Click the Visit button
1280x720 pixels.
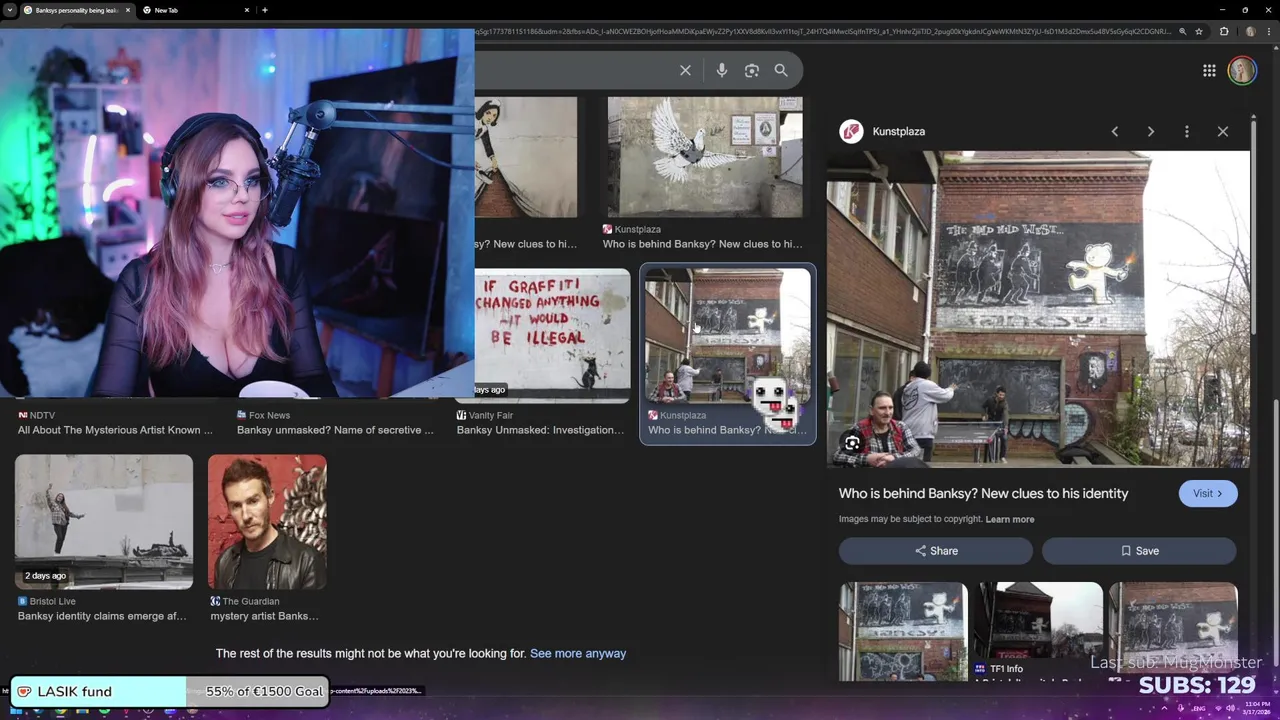[1208, 493]
